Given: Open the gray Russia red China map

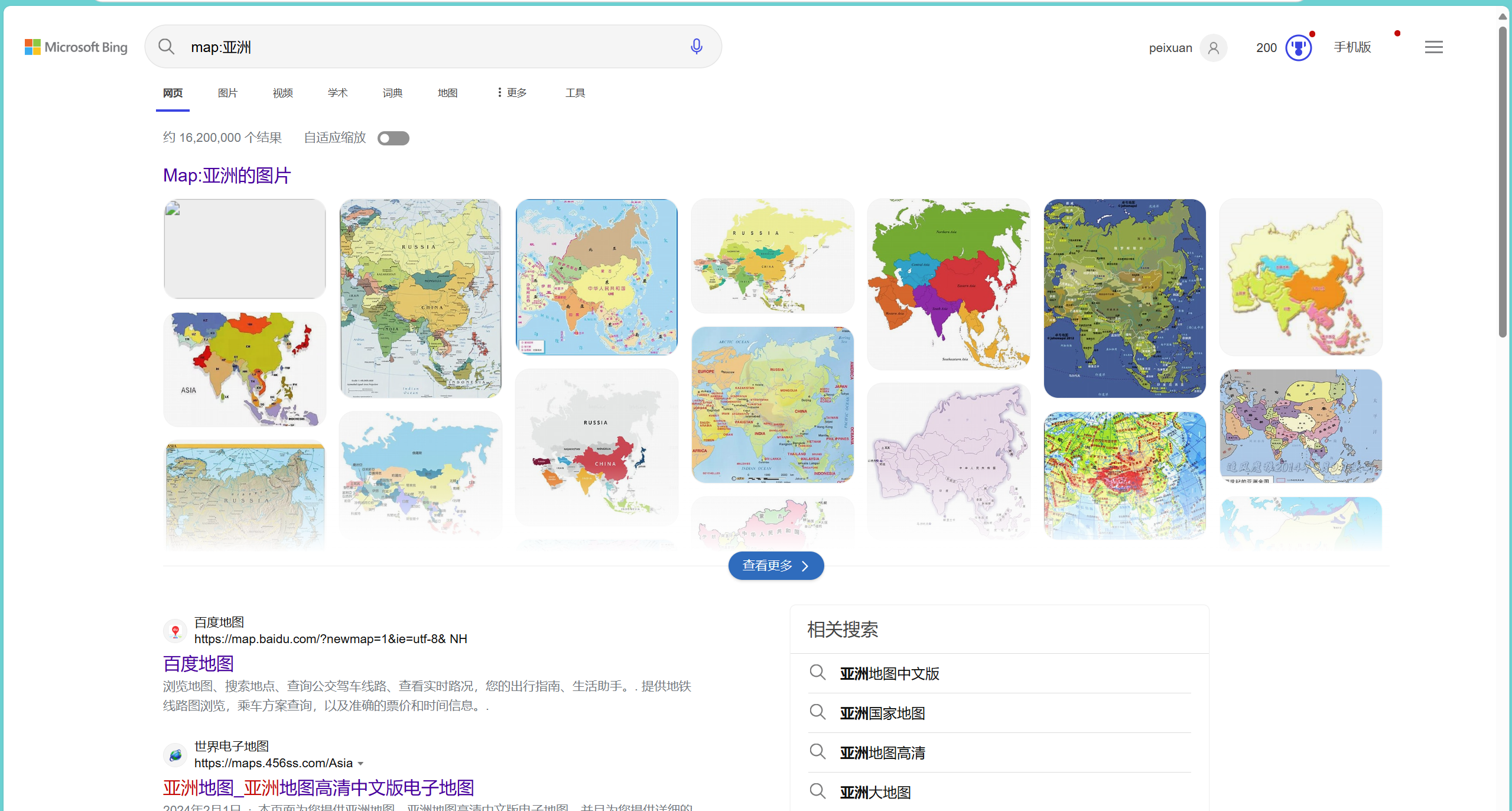Looking at the screenshot, I should pyautogui.click(x=597, y=447).
